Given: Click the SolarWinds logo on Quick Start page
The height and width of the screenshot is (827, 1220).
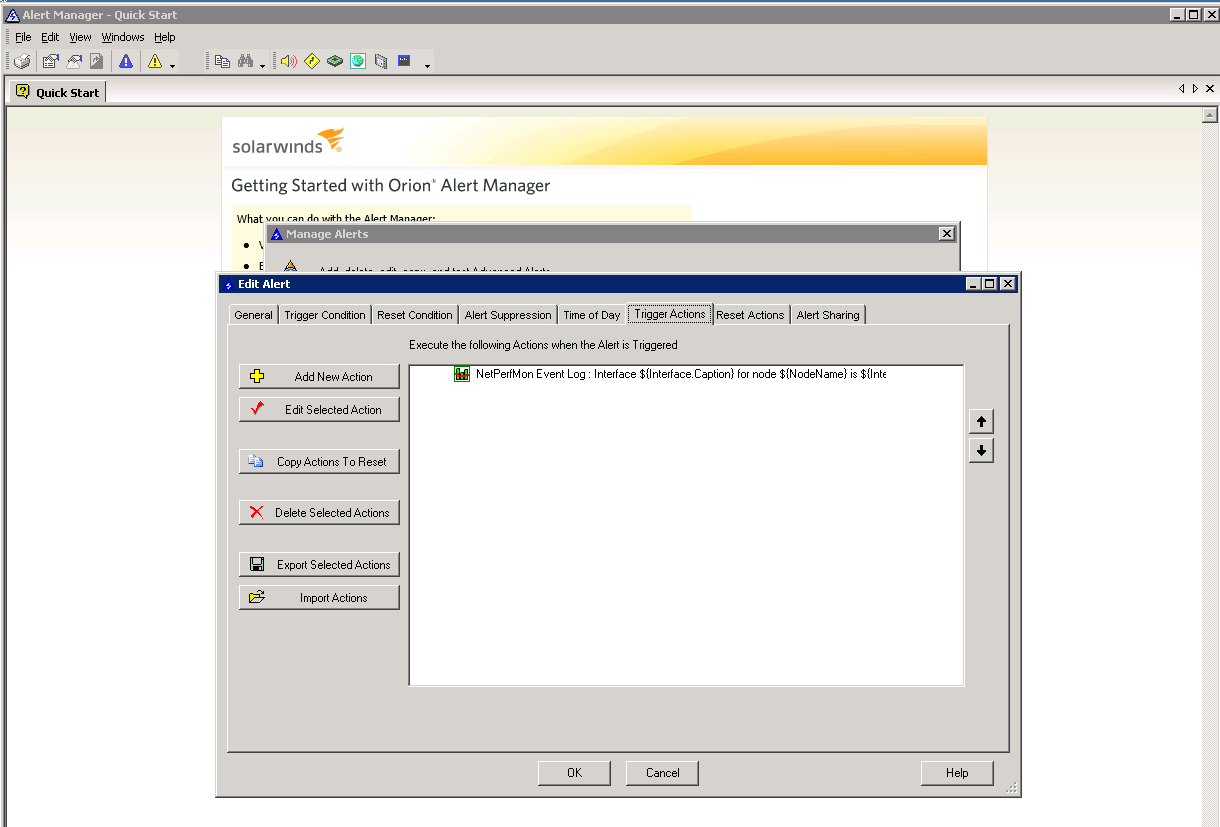Looking at the screenshot, I should pos(288,142).
